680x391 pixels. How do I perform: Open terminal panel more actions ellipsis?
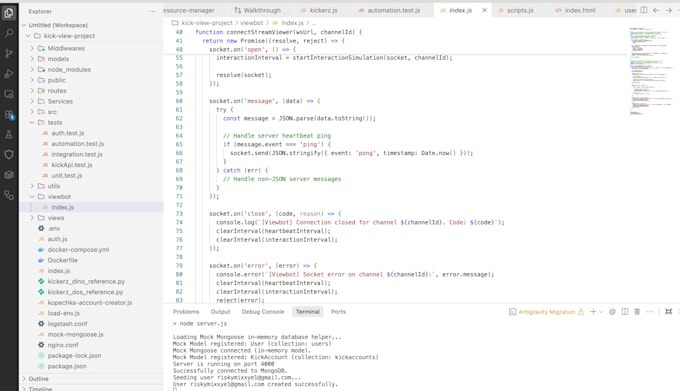pyautogui.click(x=650, y=312)
